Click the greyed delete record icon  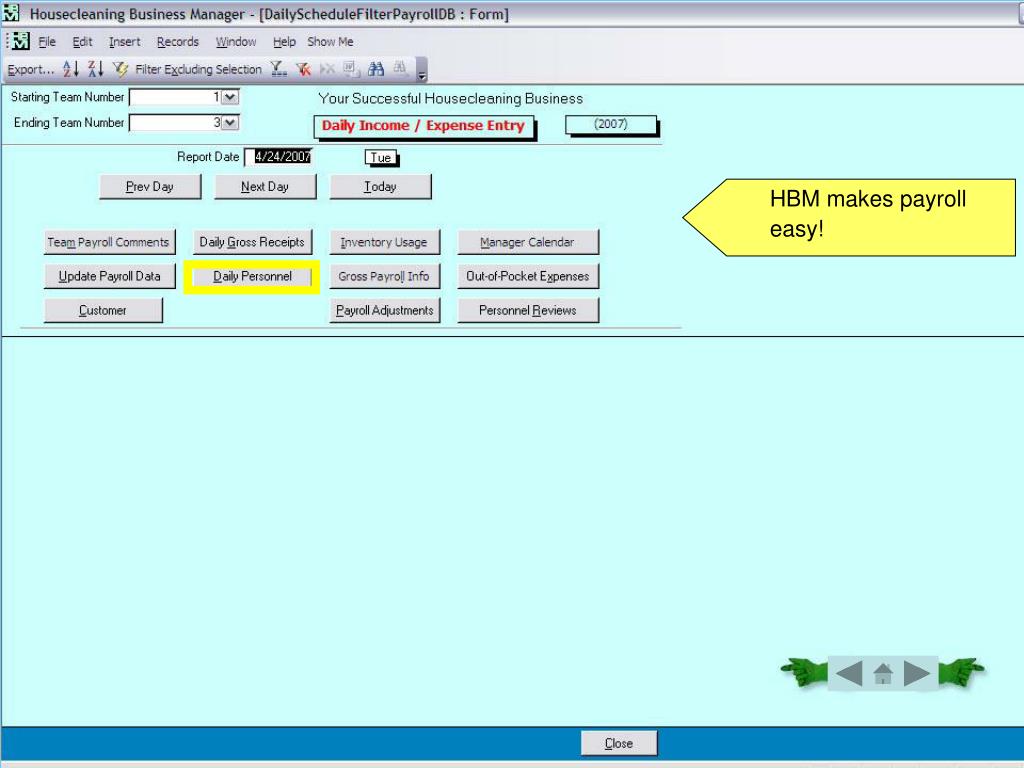point(327,69)
